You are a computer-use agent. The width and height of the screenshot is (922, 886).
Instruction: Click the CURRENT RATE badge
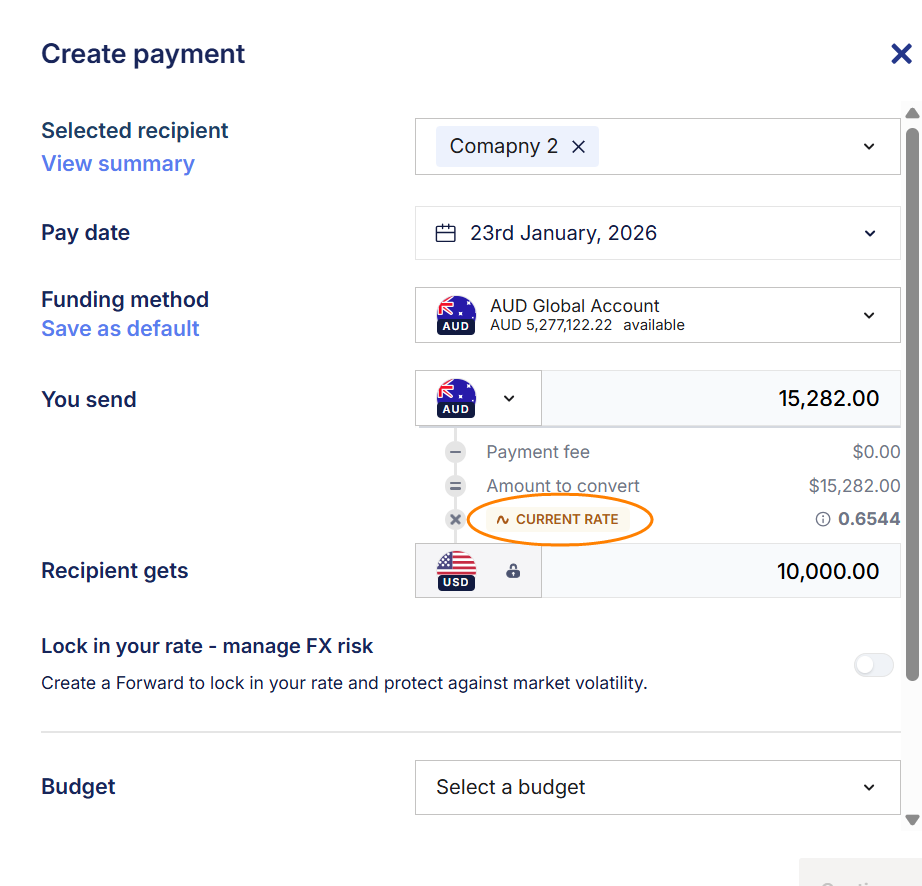pyautogui.click(x=558, y=519)
